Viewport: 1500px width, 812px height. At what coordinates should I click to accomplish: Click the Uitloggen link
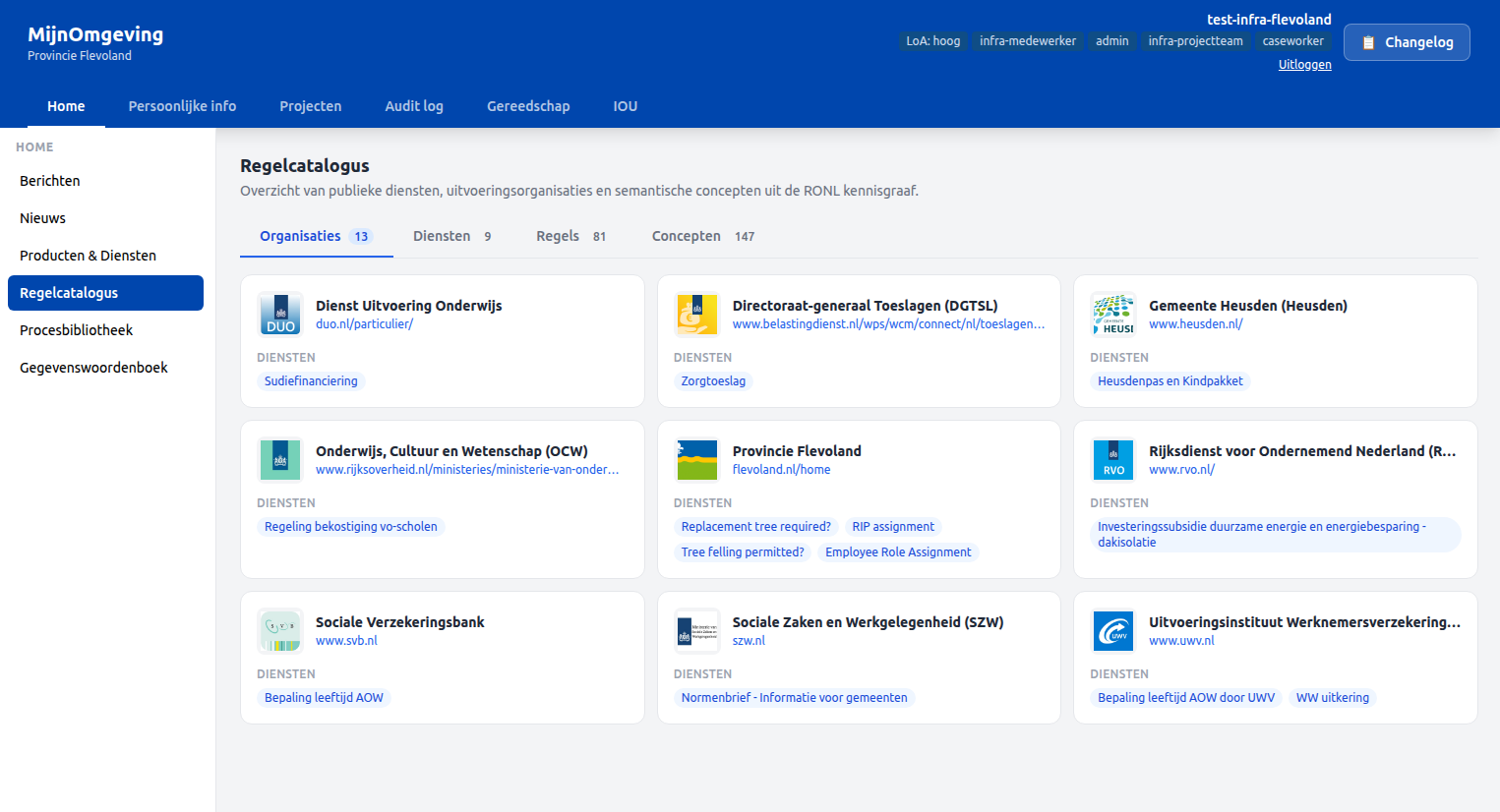click(x=1304, y=64)
